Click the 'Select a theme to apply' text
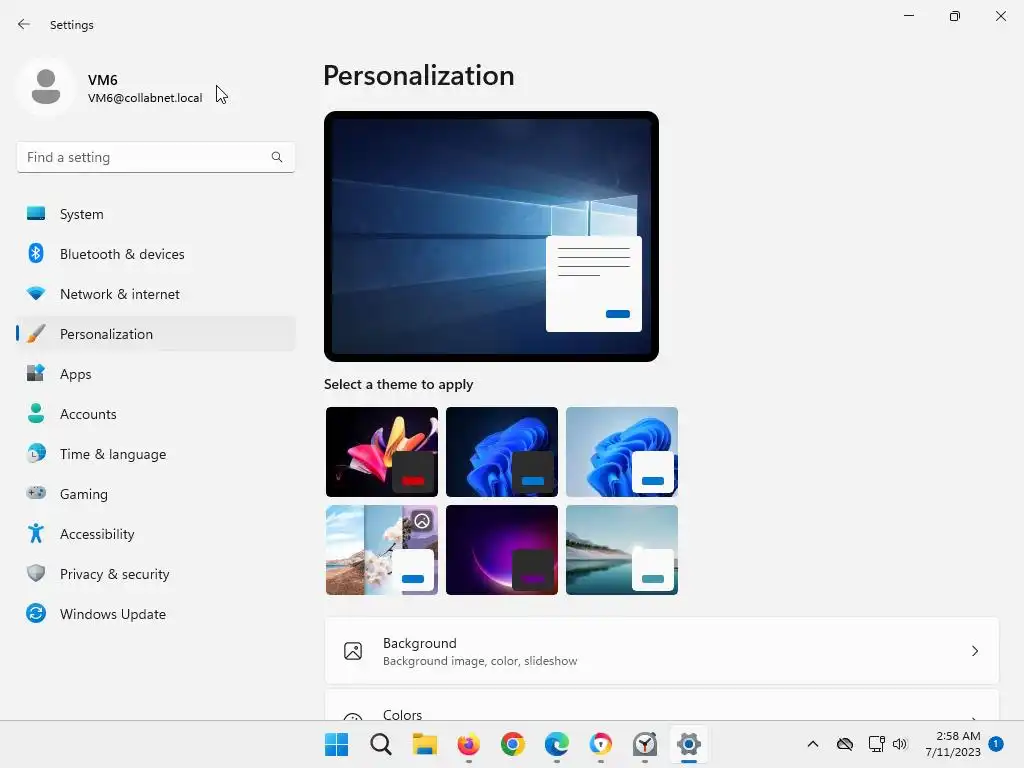The width and height of the screenshot is (1024, 768). pos(398,385)
